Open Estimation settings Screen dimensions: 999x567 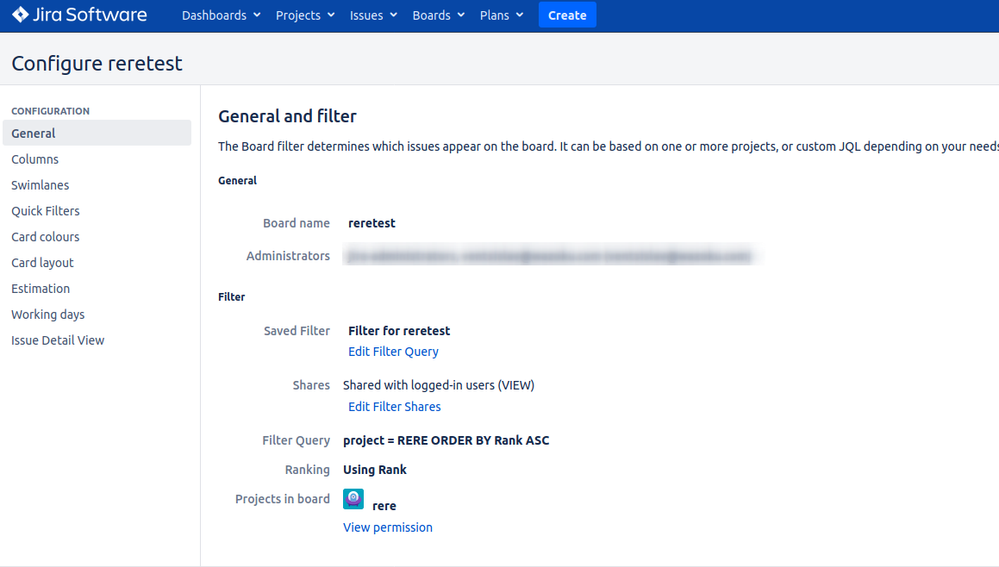point(40,289)
